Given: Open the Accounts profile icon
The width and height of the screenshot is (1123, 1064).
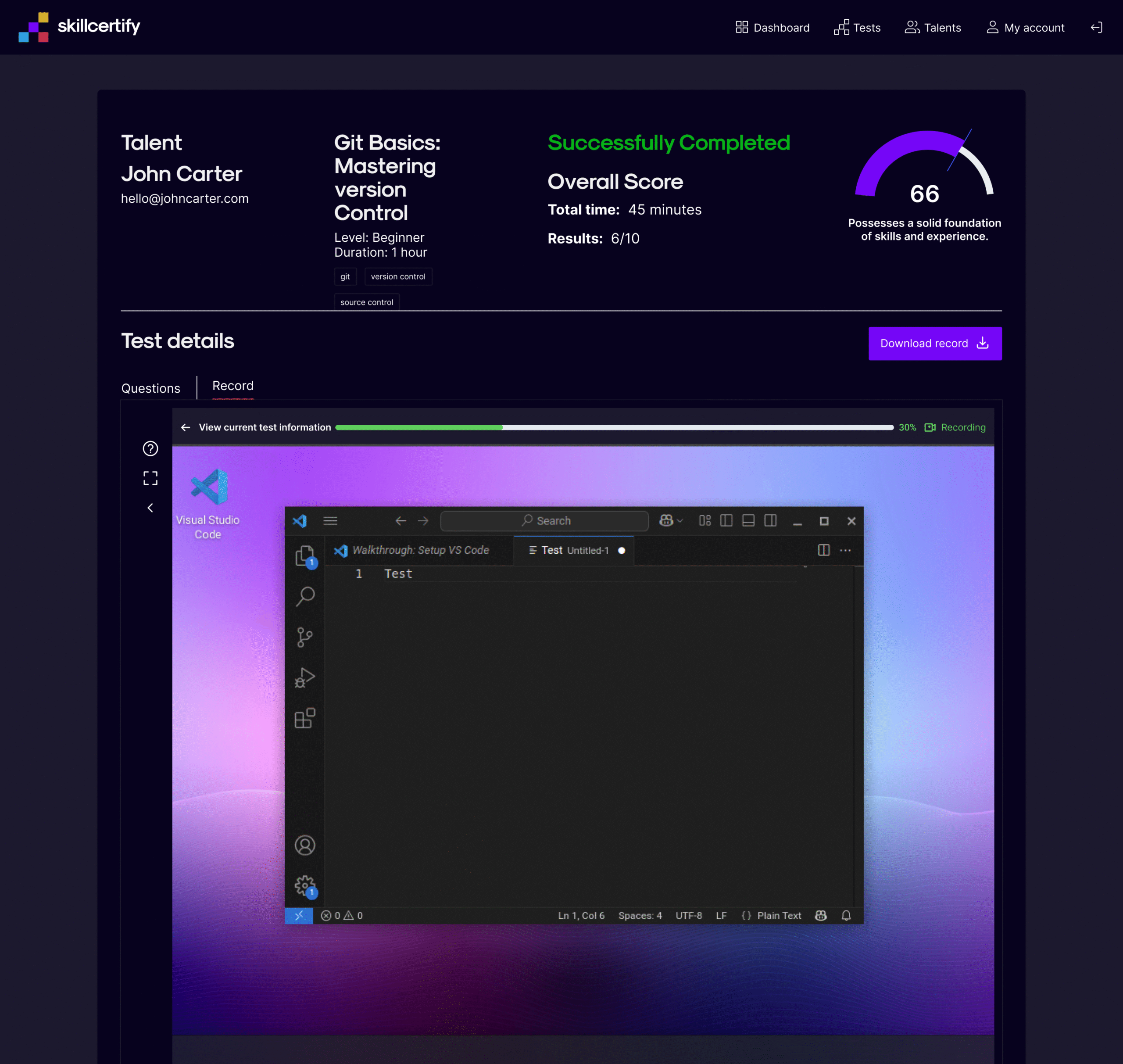Looking at the screenshot, I should [x=304, y=845].
